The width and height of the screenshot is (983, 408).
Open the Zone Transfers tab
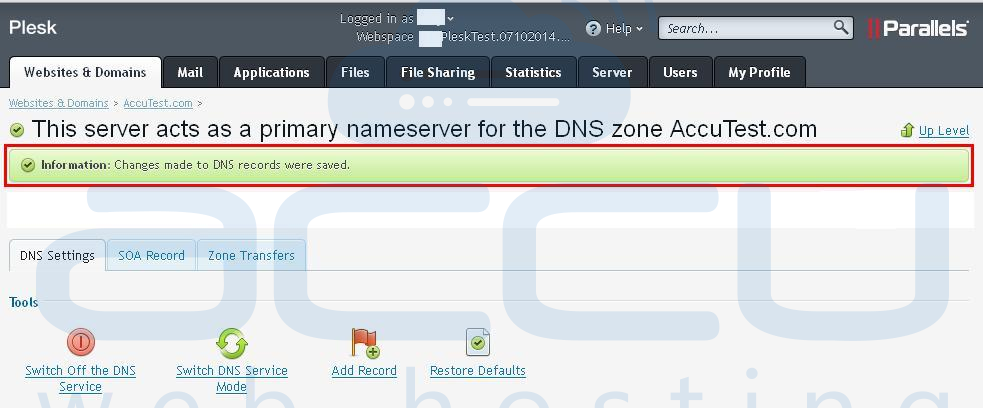tap(251, 256)
